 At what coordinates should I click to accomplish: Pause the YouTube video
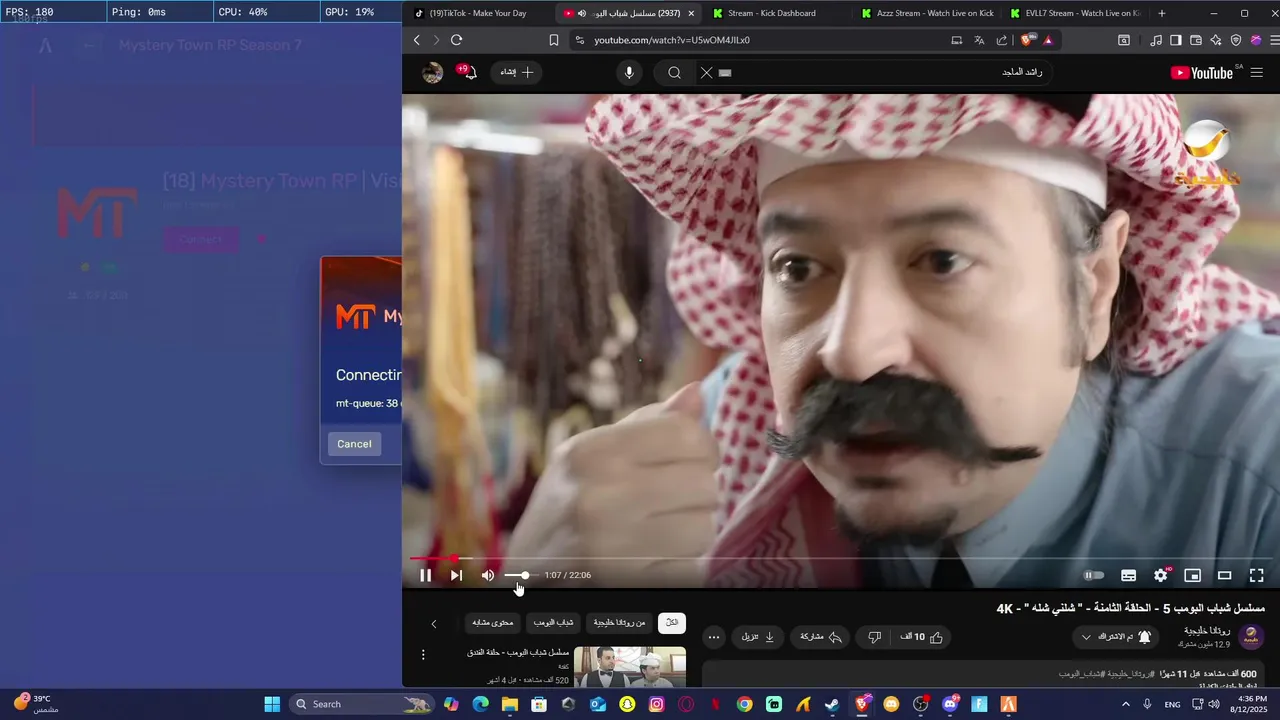(x=425, y=575)
